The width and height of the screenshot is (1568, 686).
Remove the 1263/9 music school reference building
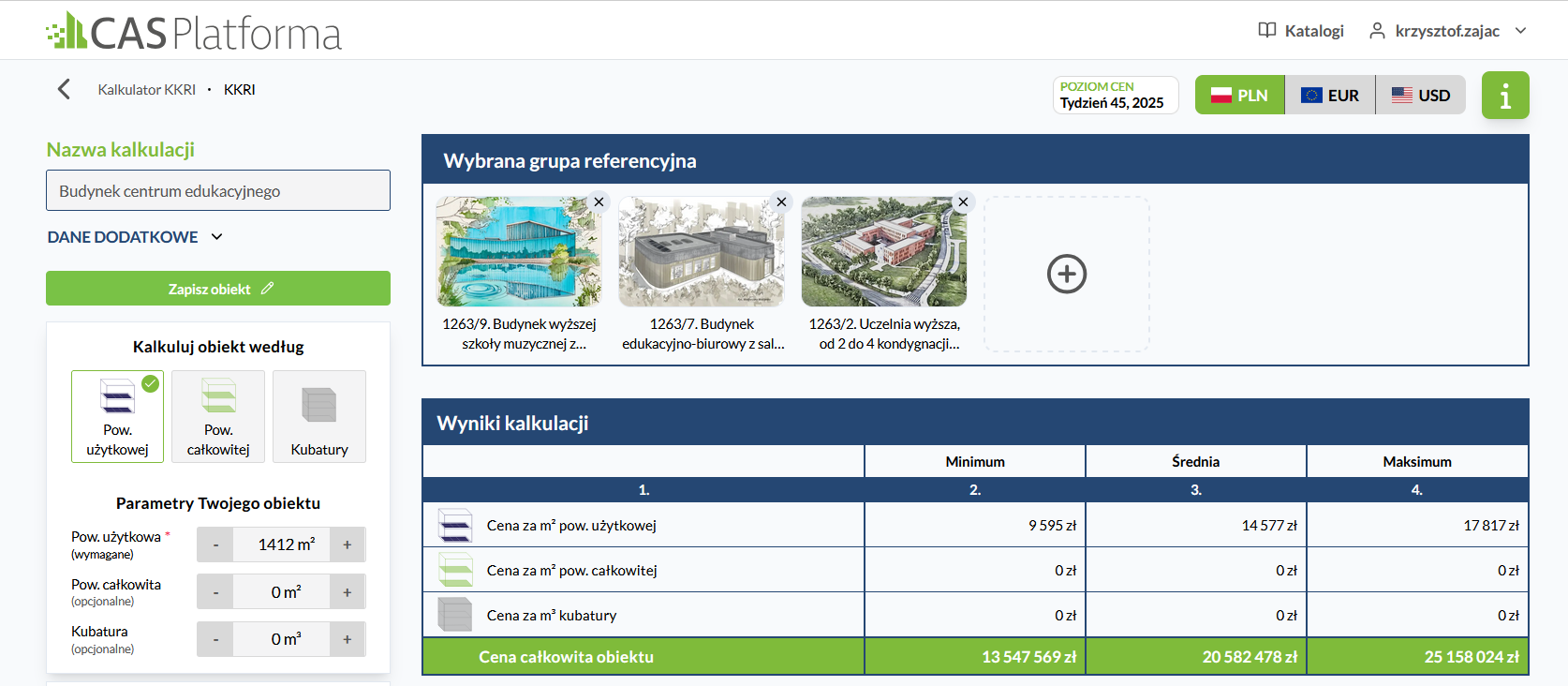599,201
